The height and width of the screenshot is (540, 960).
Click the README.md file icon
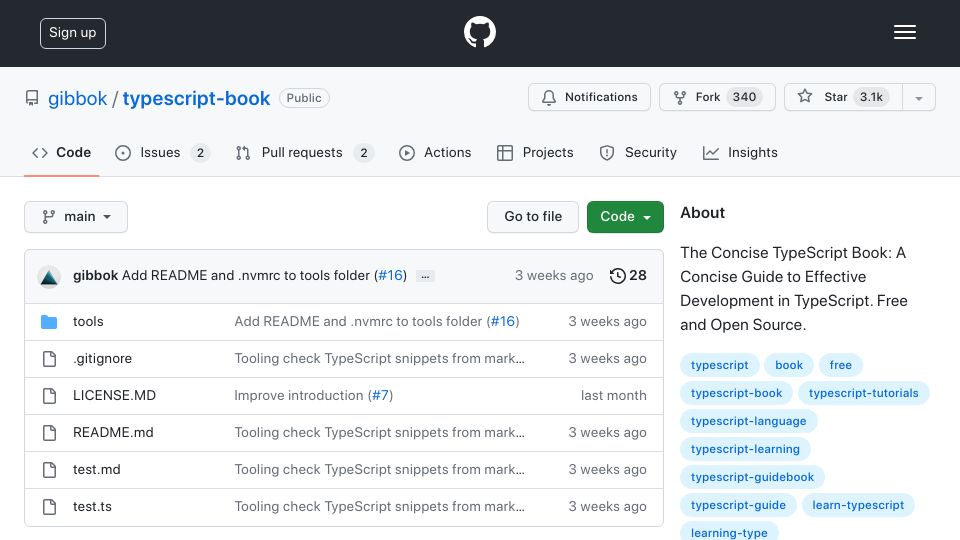(50, 433)
